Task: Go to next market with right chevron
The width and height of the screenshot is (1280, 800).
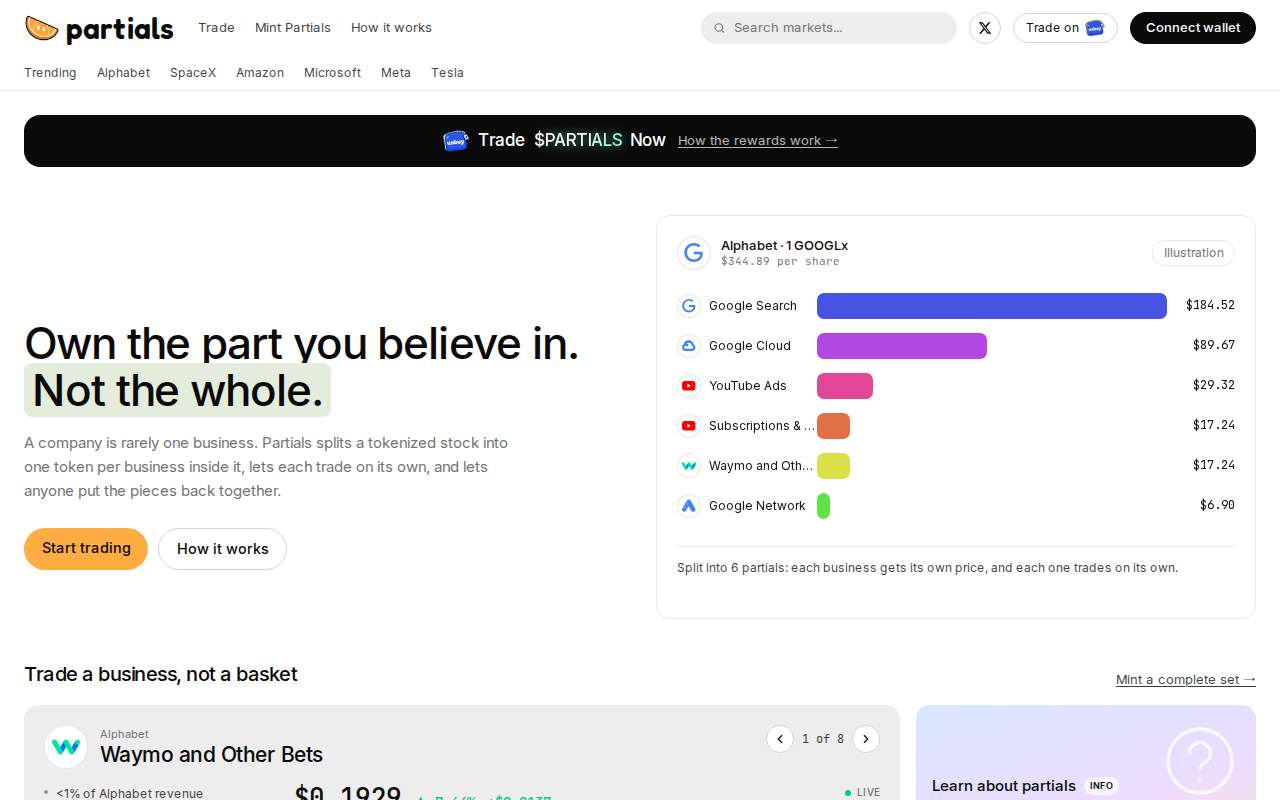Action: (x=866, y=739)
